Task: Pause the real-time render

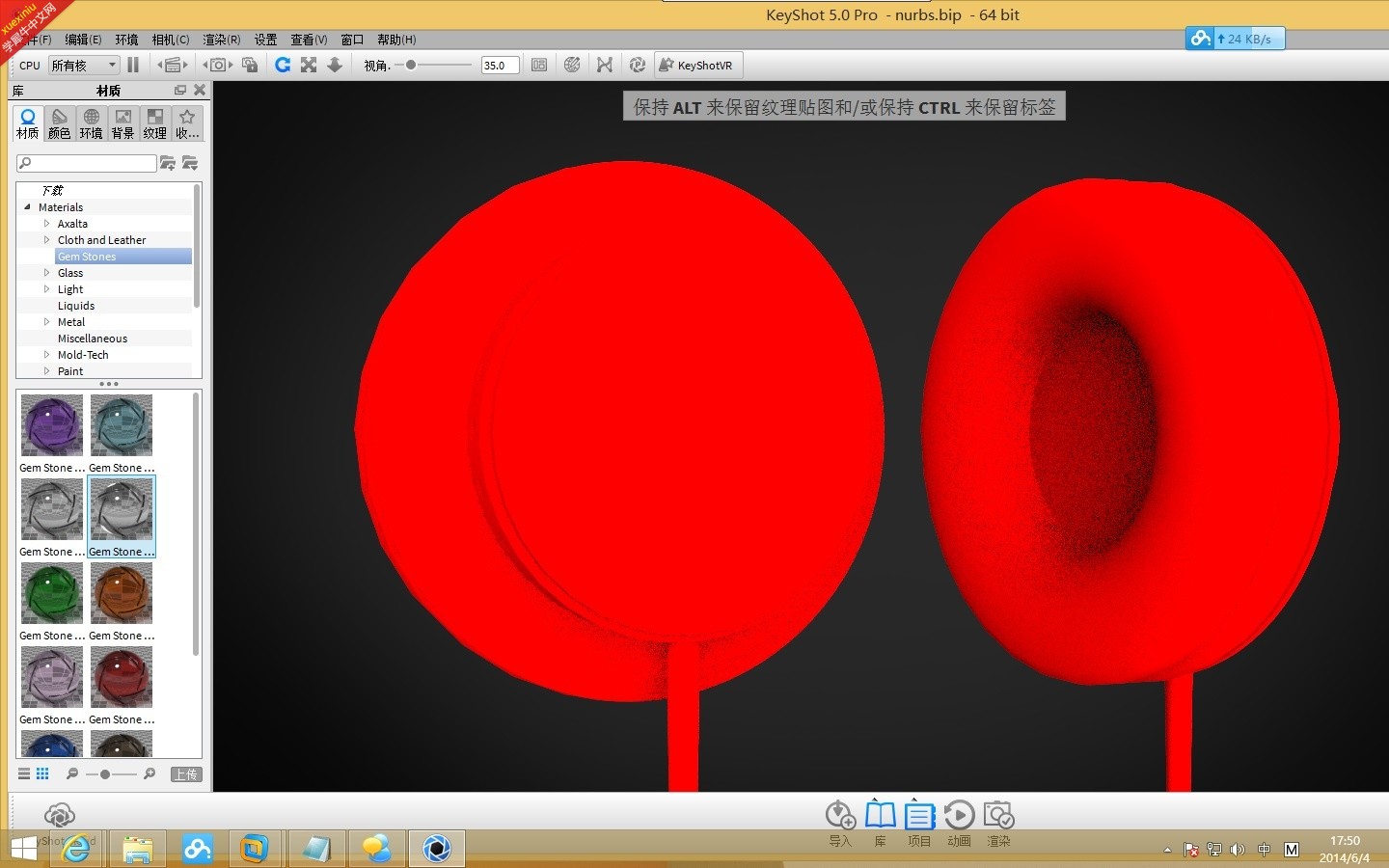Action: [133, 65]
